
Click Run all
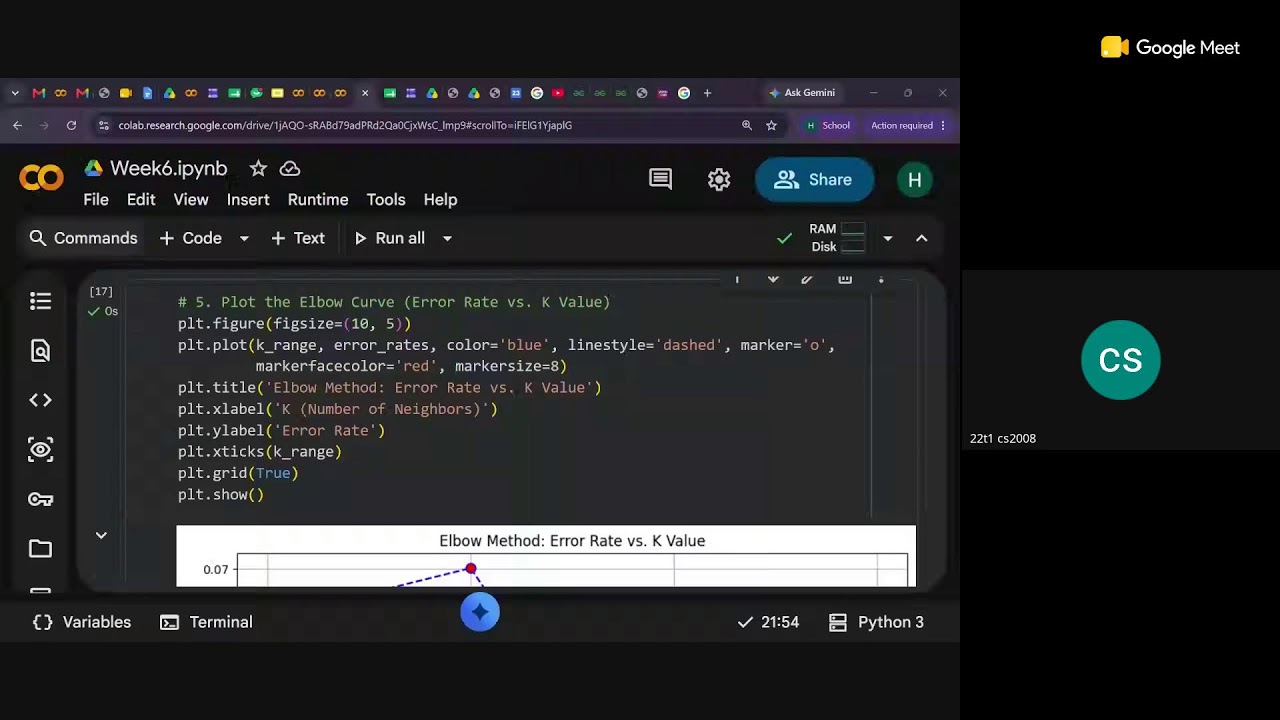coord(389,238)
